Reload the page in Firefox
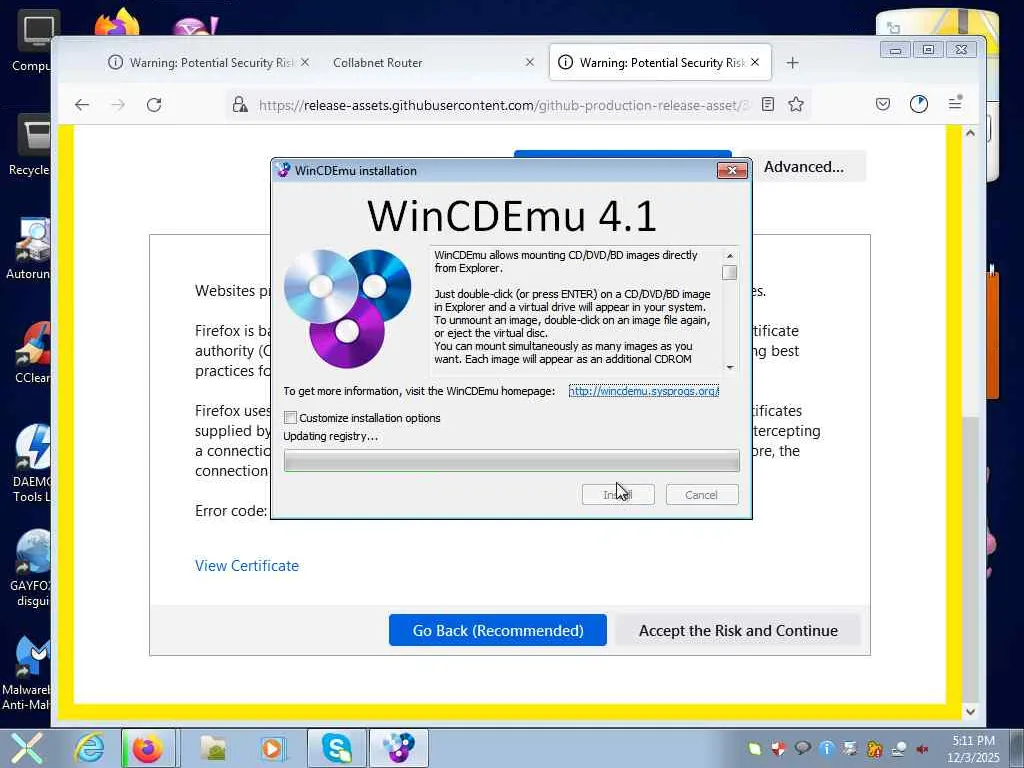1024x768 pixels. pyautogui.click(x=154, y=104)
